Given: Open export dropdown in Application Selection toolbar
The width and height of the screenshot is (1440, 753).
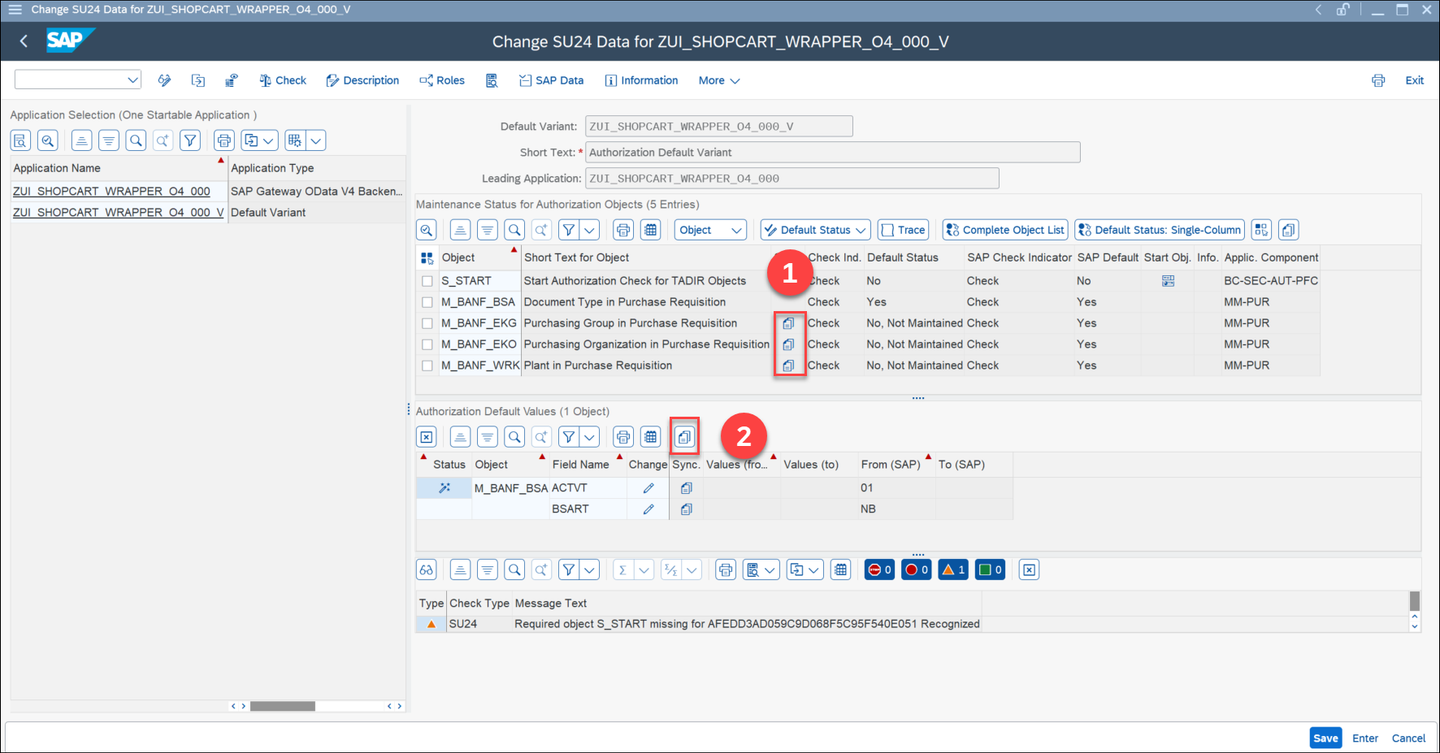Looking at the screenshot, I should (259, 141).
